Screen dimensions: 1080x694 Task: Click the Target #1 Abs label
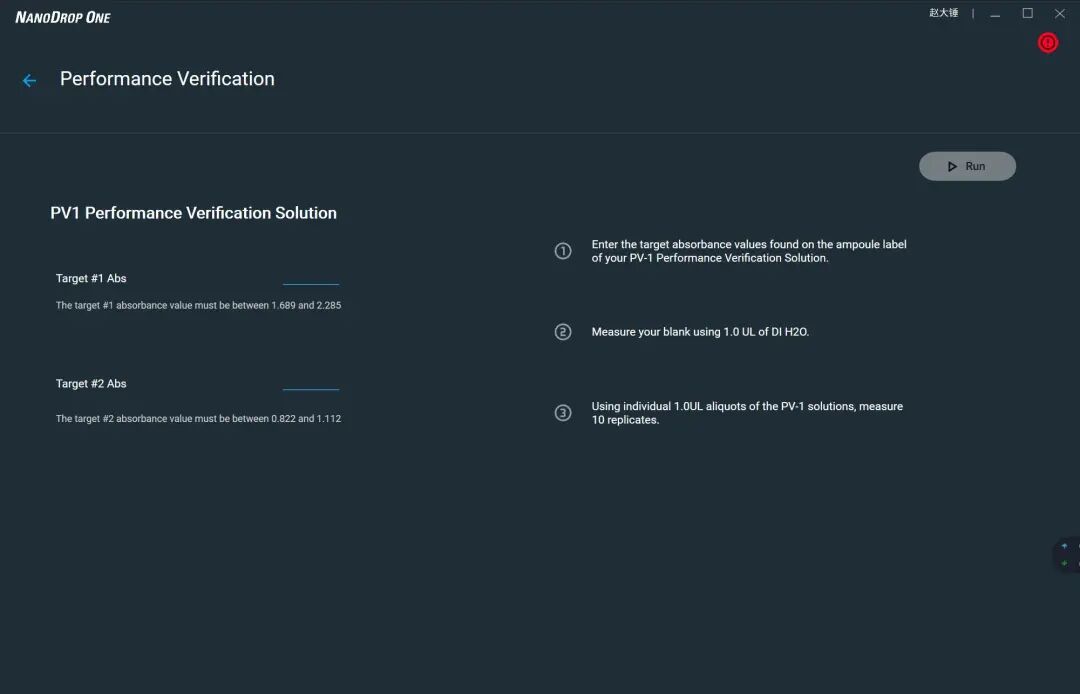click(x=91, y=278)
